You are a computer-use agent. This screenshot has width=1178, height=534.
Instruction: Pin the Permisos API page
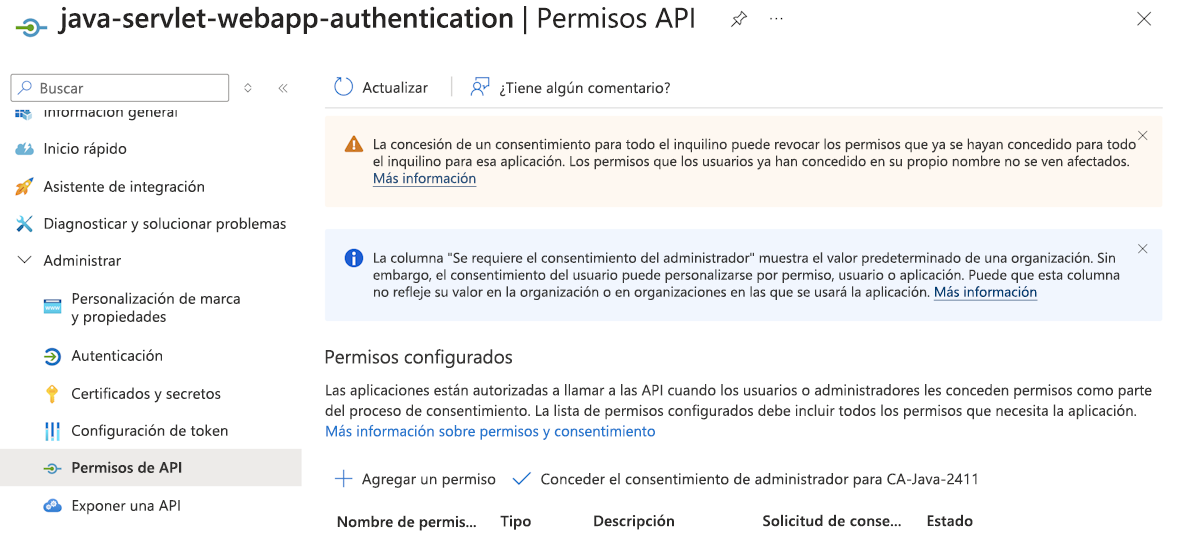(739, 19)
